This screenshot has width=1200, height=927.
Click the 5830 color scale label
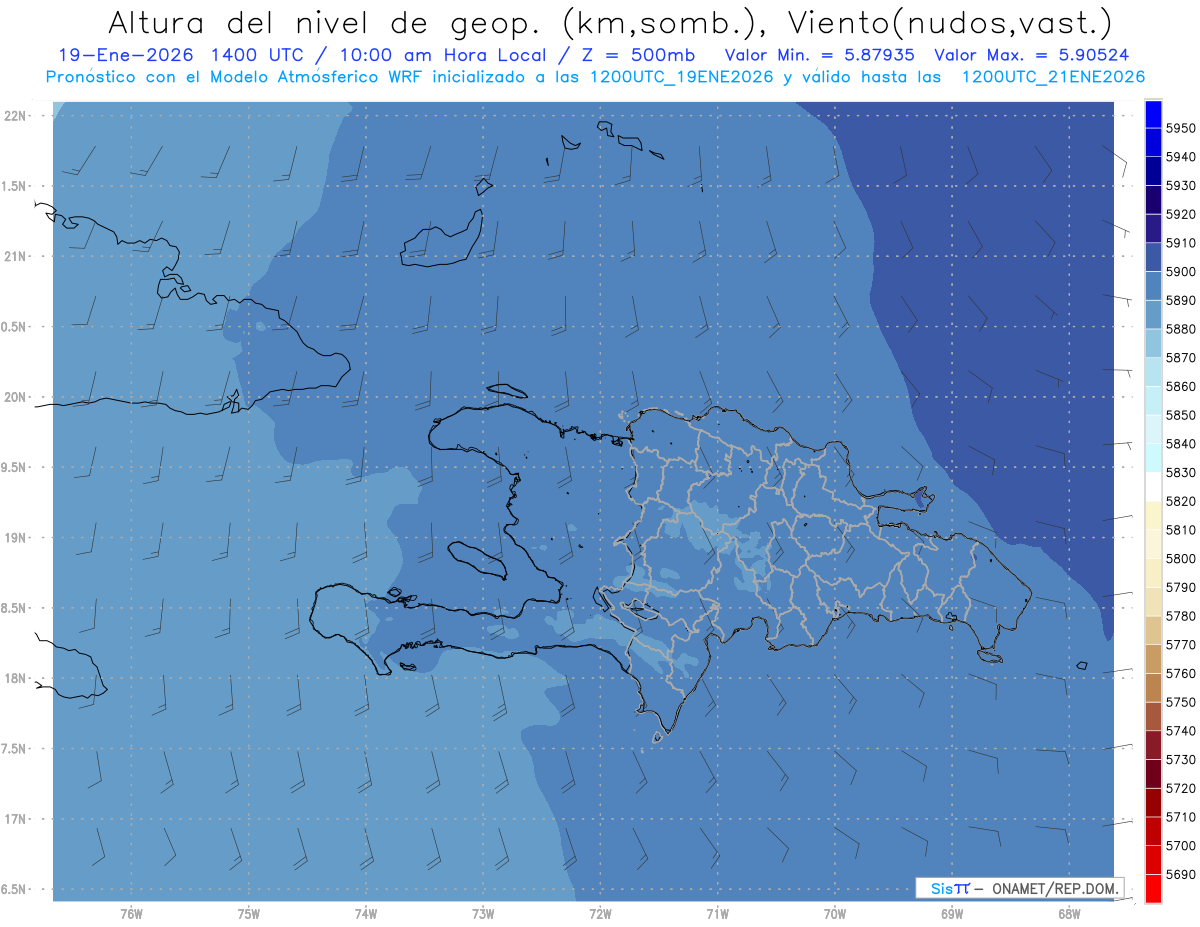pyautogui.click(x=1180, y=473)
